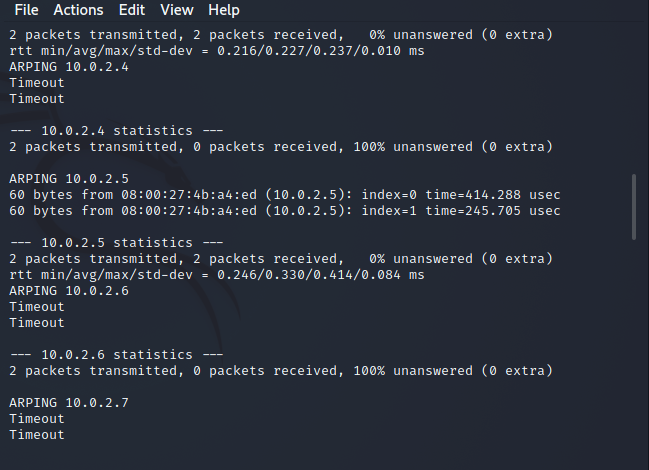
Task: Click the index=1 reply line from 10.0.2.5
Action: point(285,211)
